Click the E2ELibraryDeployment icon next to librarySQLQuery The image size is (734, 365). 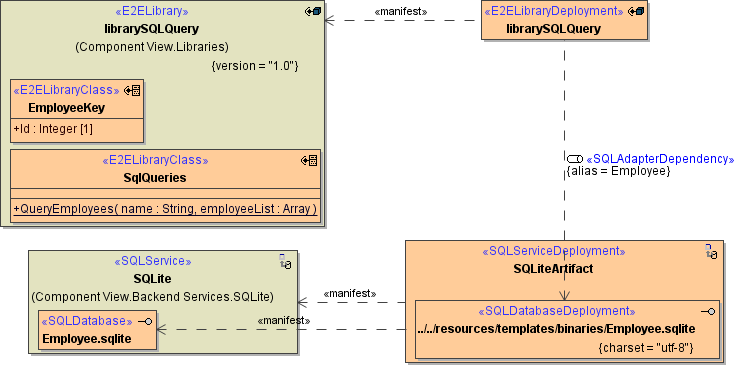click(x=637, y=11)
